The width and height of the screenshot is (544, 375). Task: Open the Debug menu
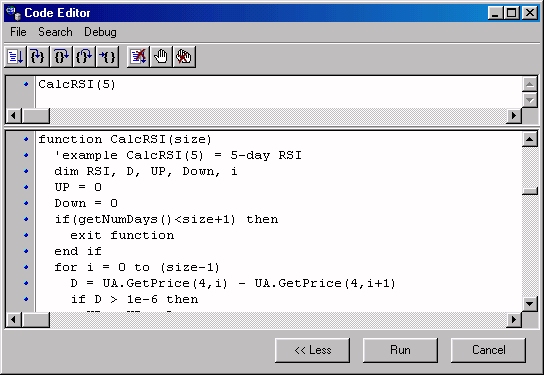pyautogui.click(x=100, y=32)
